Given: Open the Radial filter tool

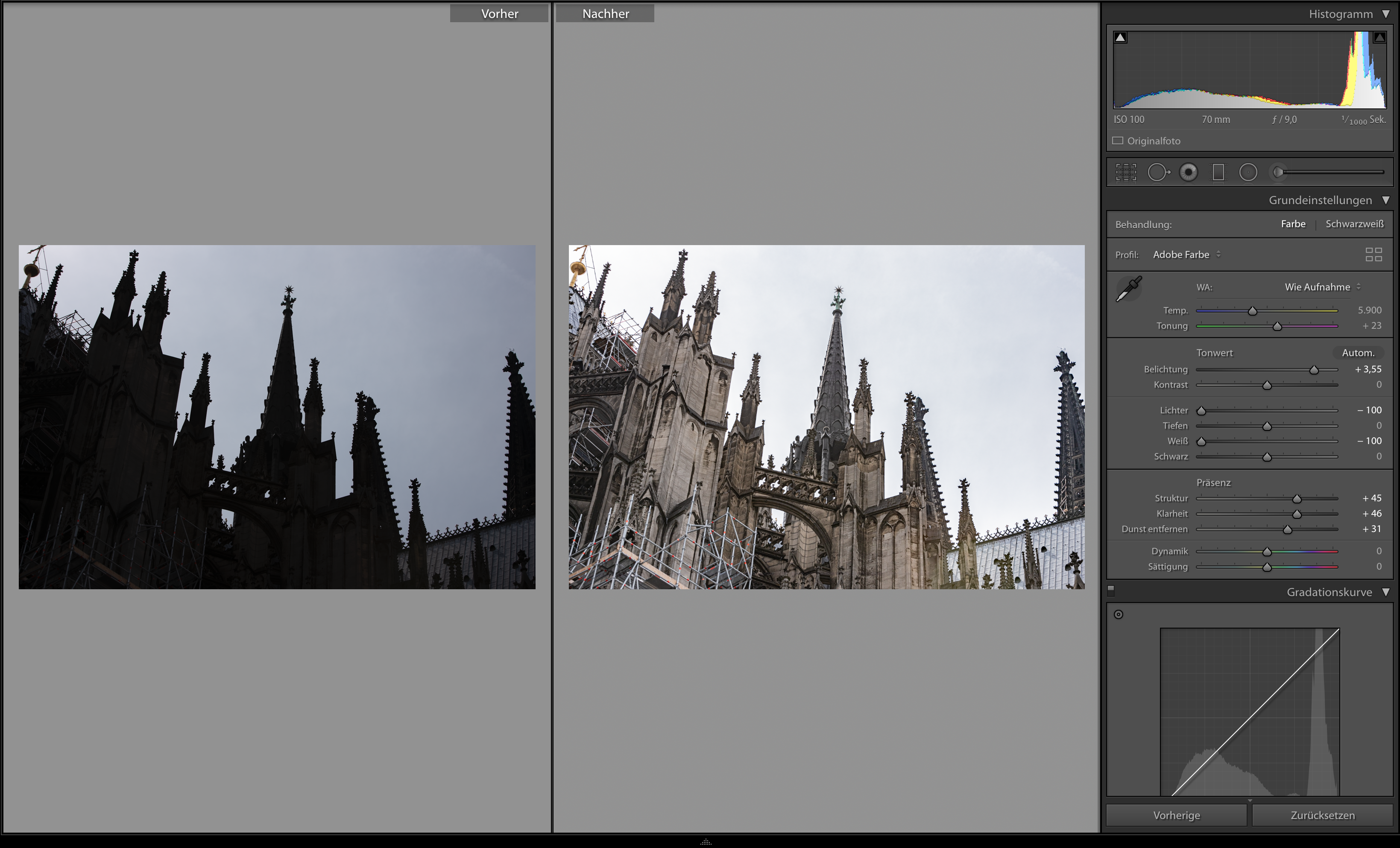Looking at the screenshot, I should (x=1248, y=172).
